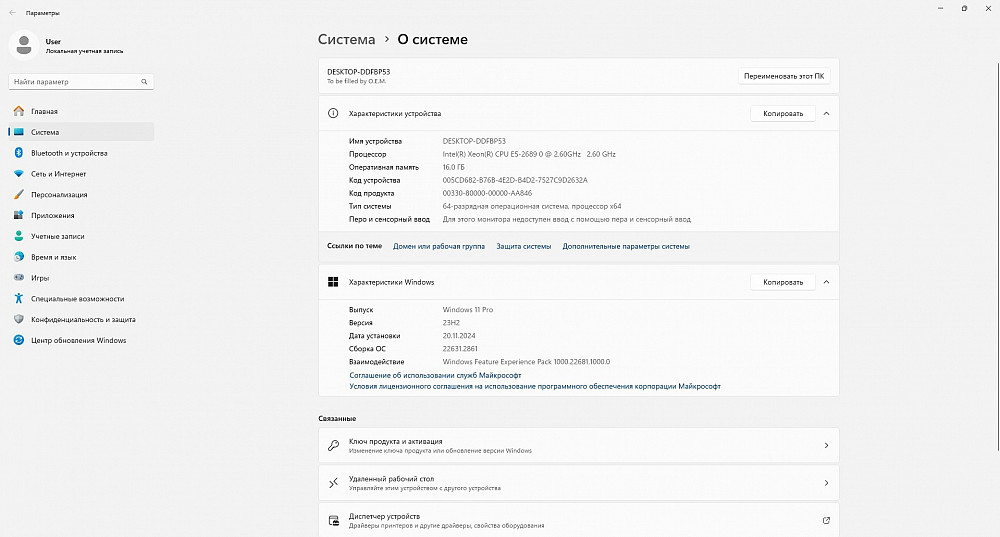Click the Время и язык globe icon
Screen dimensions: 1000x537
point(18,257)
